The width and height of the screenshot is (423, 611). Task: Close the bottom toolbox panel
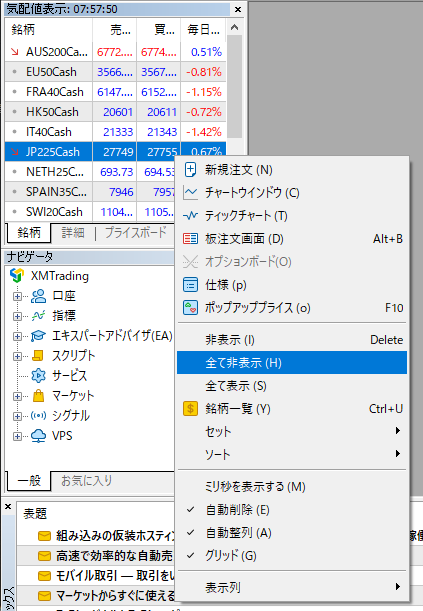(x=8, y=507)
